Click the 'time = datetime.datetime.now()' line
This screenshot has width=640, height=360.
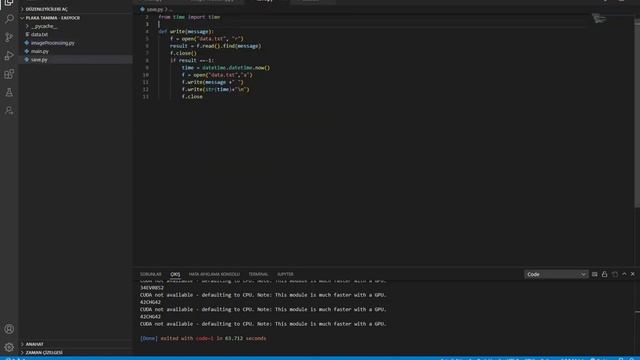[x=226, y=68]
